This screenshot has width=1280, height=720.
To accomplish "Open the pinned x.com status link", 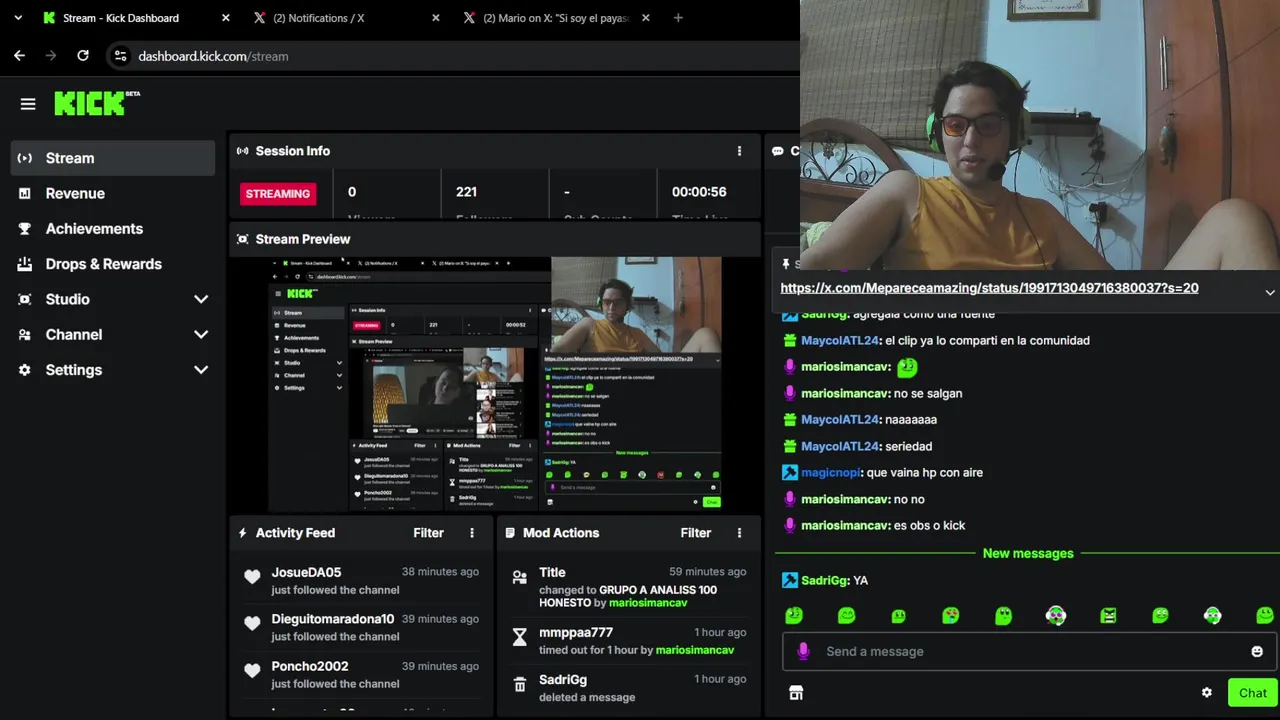I will [989, 288].
